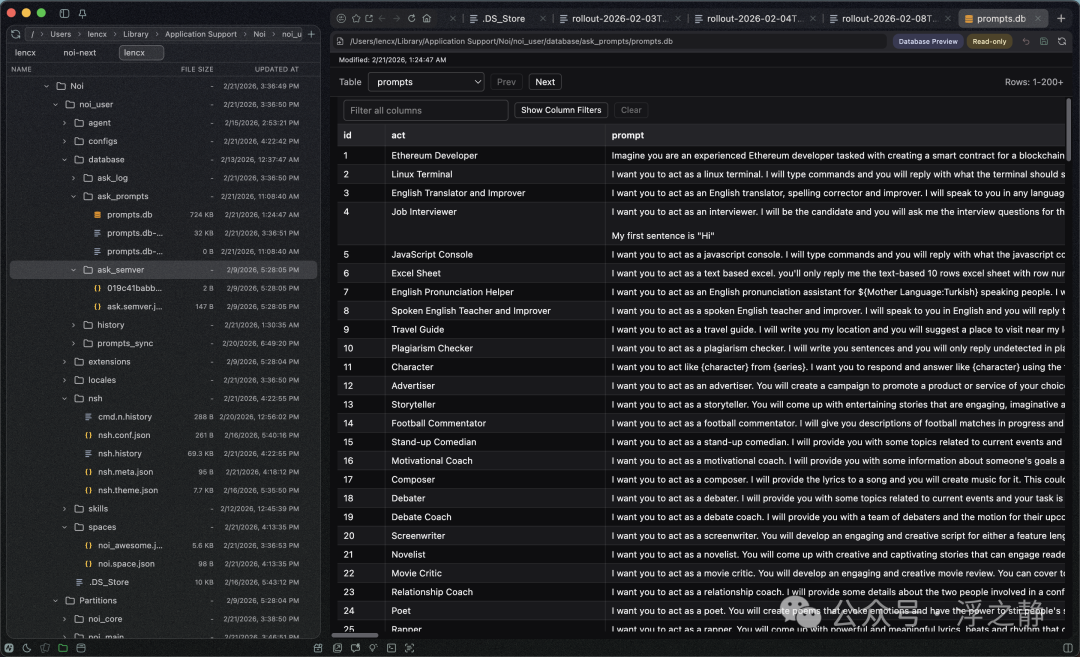Click the star favorite icon
This screenshot has height=657, width=1080.
tap(355, 19)
